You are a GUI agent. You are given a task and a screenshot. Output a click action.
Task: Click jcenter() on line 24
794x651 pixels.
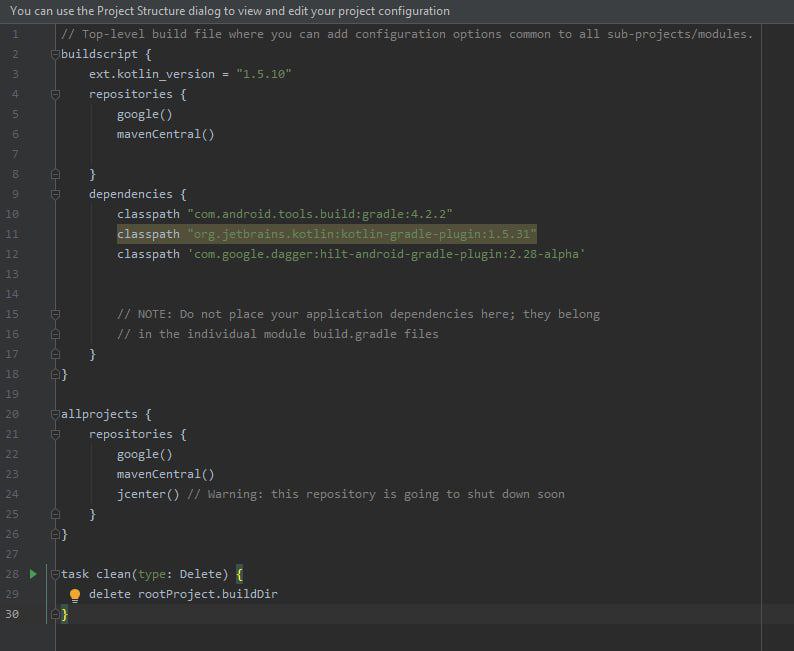pyautogui.click(x=148, y=494)
